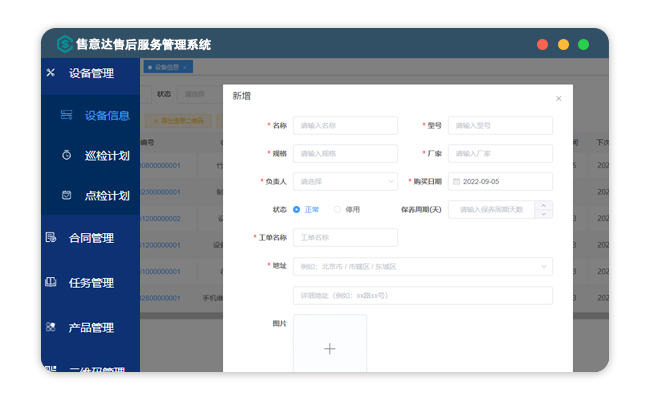Click the red window control dot
This screenshot has width=650, height=400.
[x=542, y=44]
